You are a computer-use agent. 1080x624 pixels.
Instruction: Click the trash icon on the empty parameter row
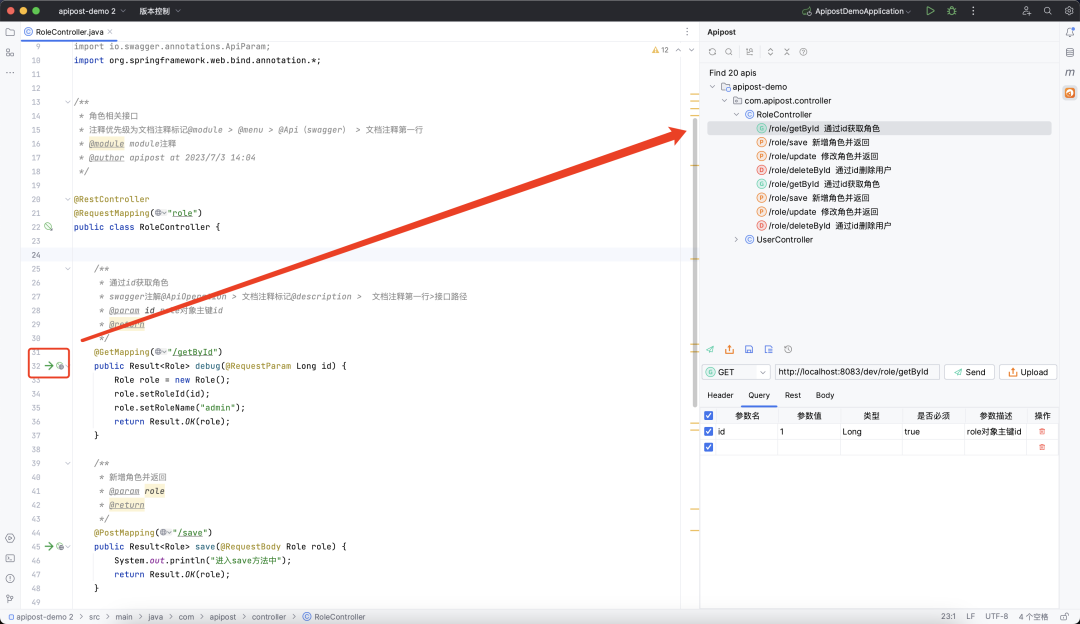click(x=1042, y=447)
